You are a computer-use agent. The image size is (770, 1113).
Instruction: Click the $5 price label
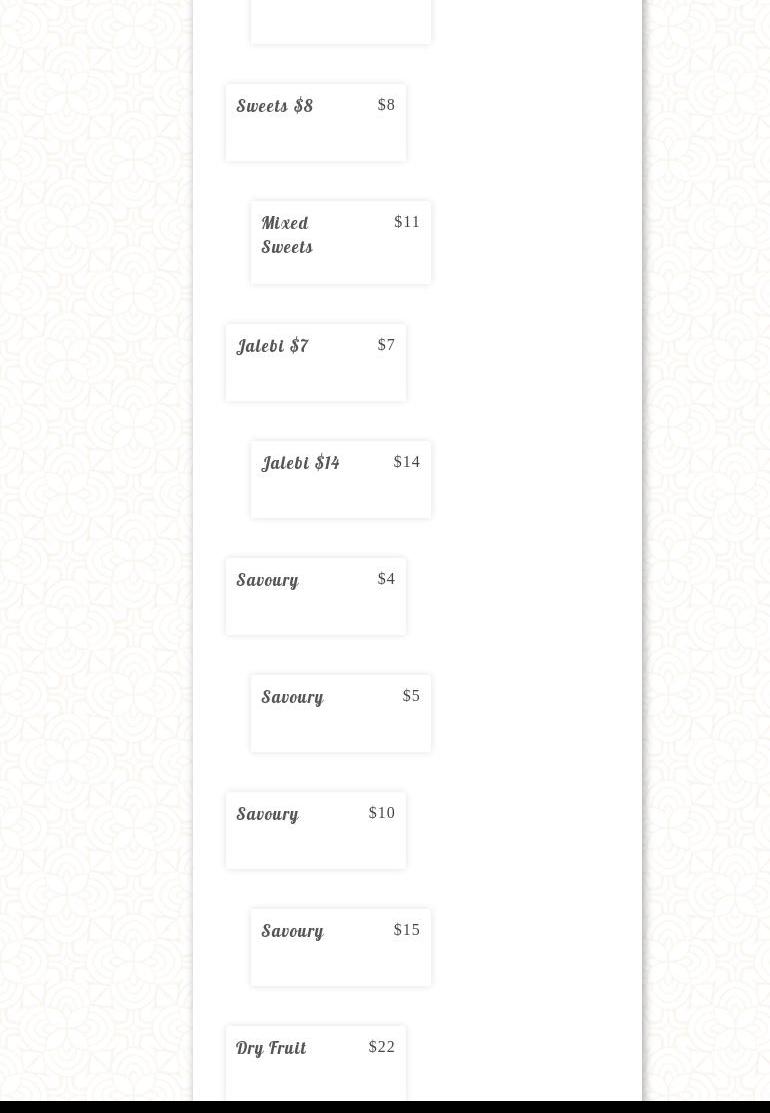click(x=411, y=696)
